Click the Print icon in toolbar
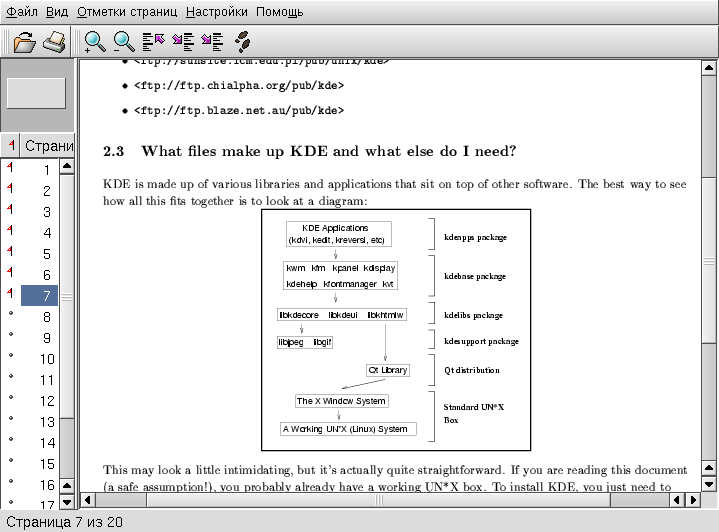This screenshot has height=532, width=719. [x=53, y=42]
